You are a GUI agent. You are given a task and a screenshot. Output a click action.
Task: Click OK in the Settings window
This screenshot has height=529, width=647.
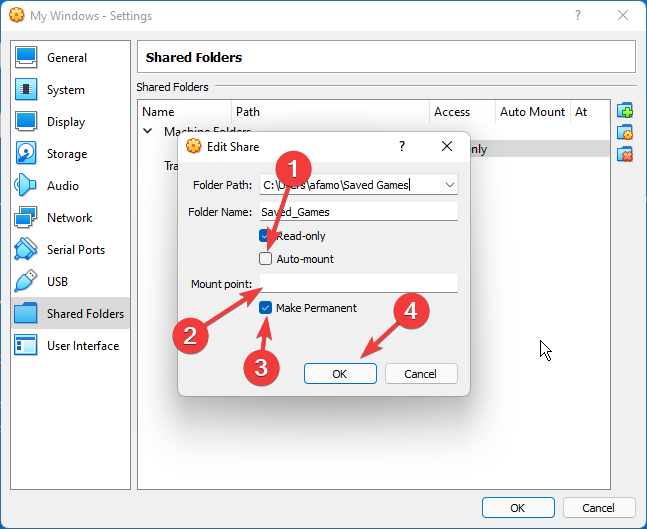pos(518,508)
